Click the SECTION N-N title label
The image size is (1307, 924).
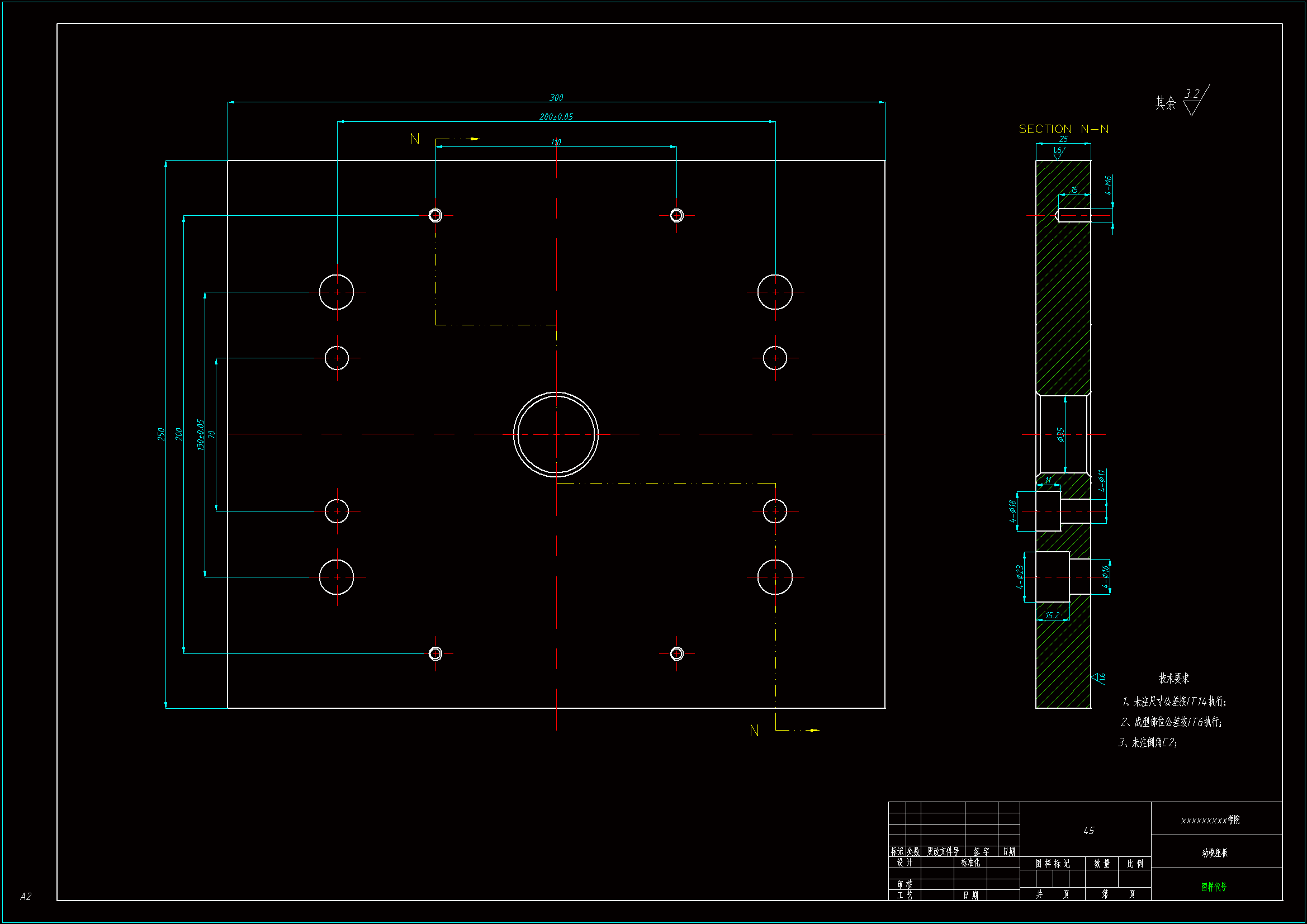click(1063, 129)
